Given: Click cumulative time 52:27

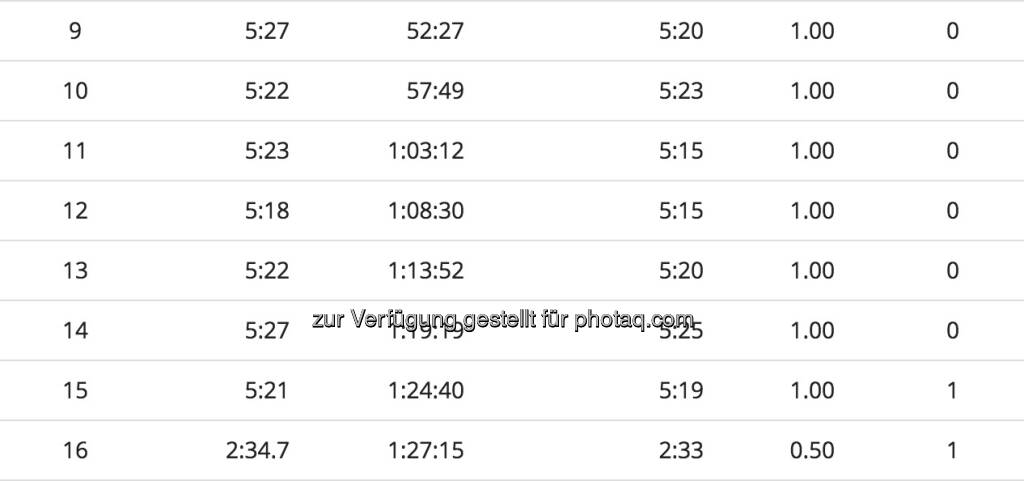Looking at the screenshot, I should coord(435,31).
